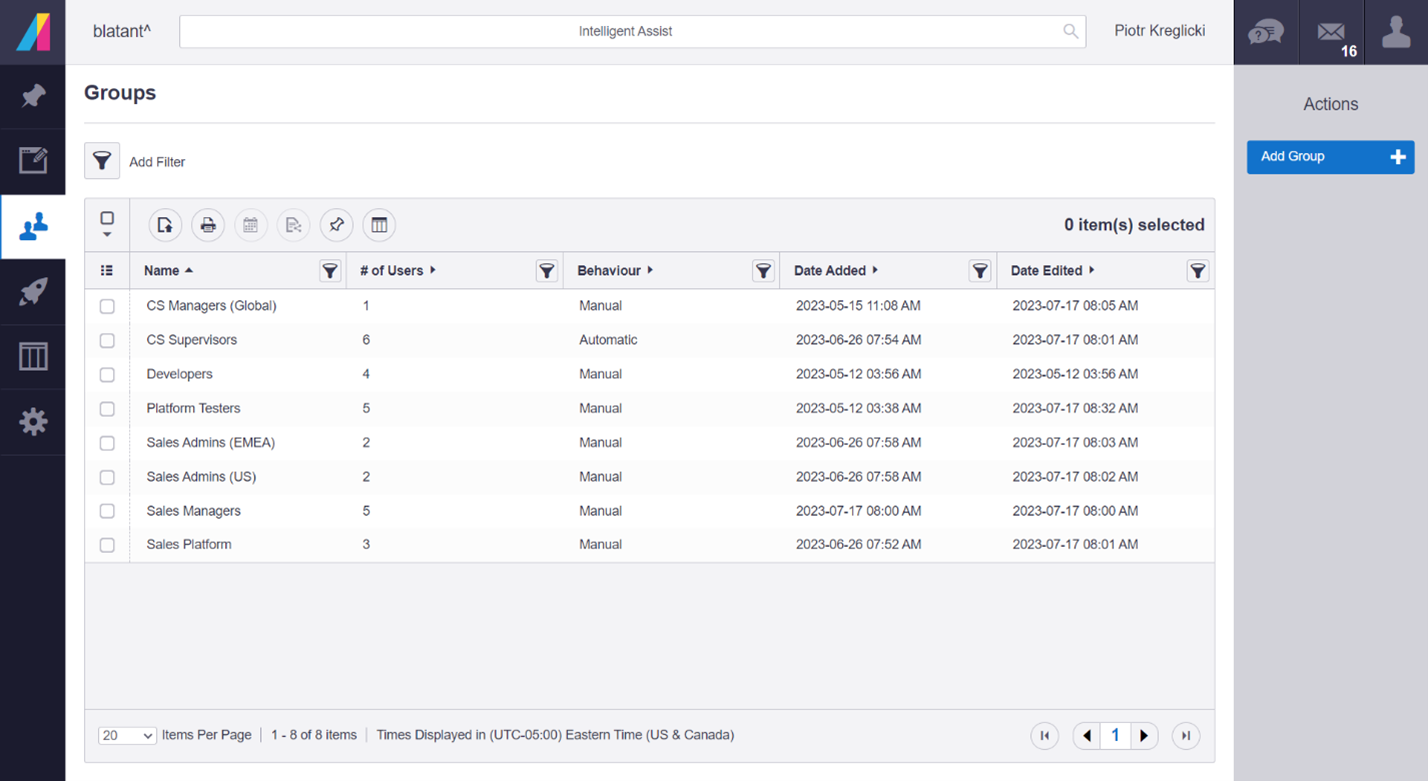Click the Add Filter label
Viewport: 1428px width, 781px height.
point(157,162)
